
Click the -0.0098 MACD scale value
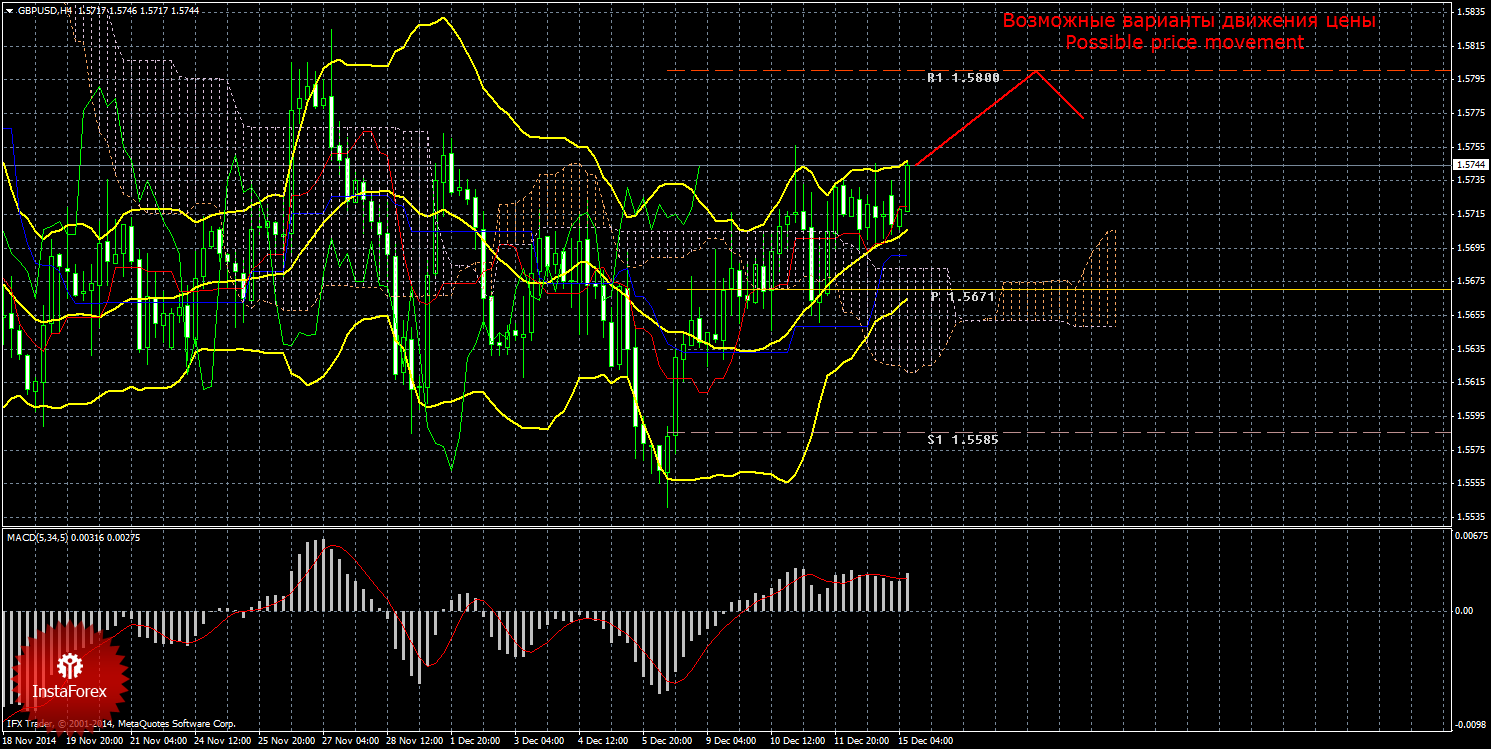pos(1471,723)
